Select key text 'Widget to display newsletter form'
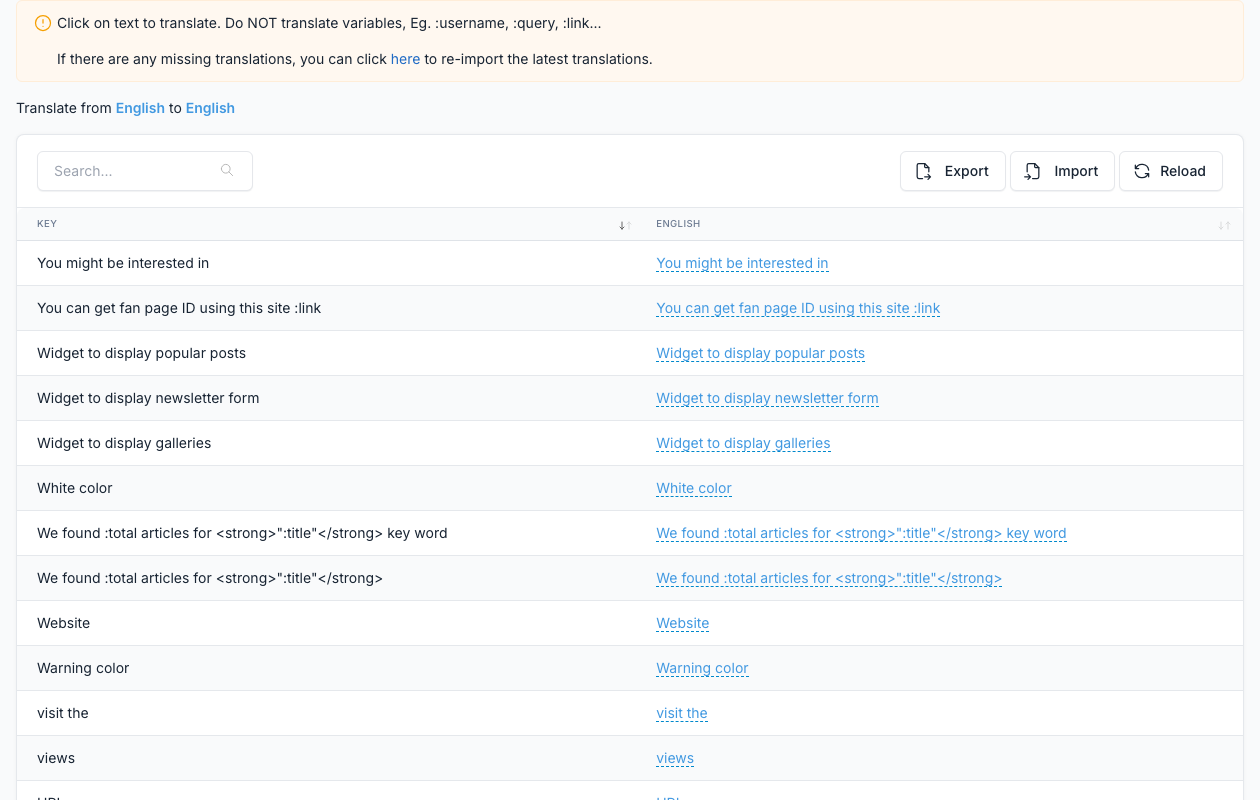Viewport: 1260px width, 800px height. (x=148, y=398)
